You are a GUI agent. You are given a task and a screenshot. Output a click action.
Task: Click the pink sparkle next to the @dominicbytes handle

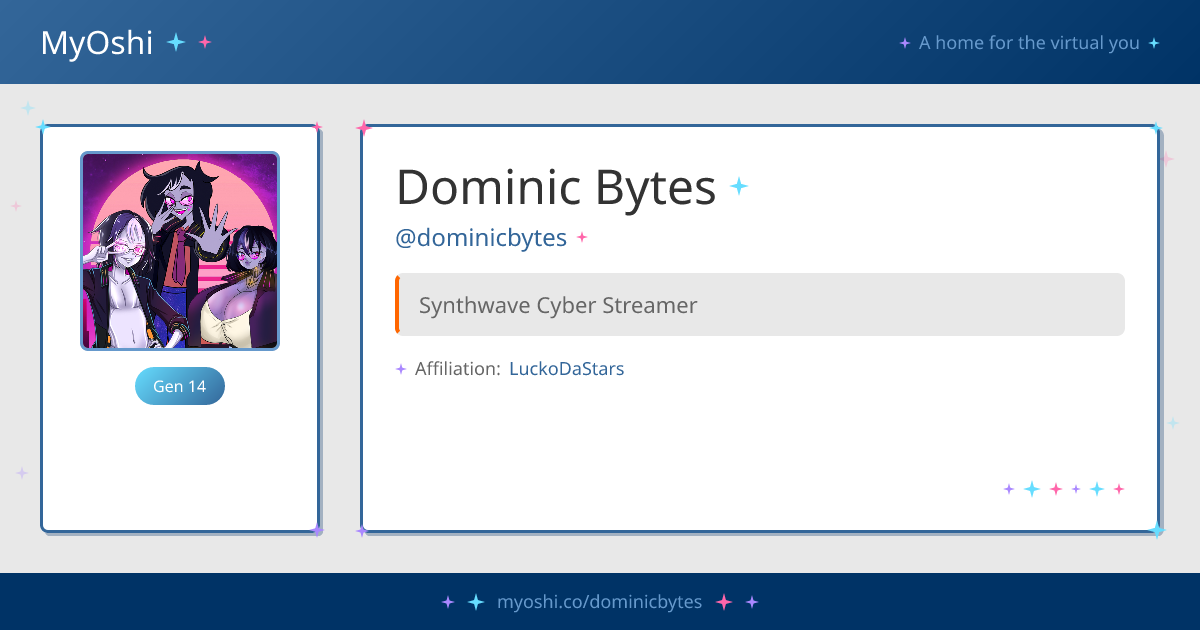pyautogui.click(x=582, y=238)
